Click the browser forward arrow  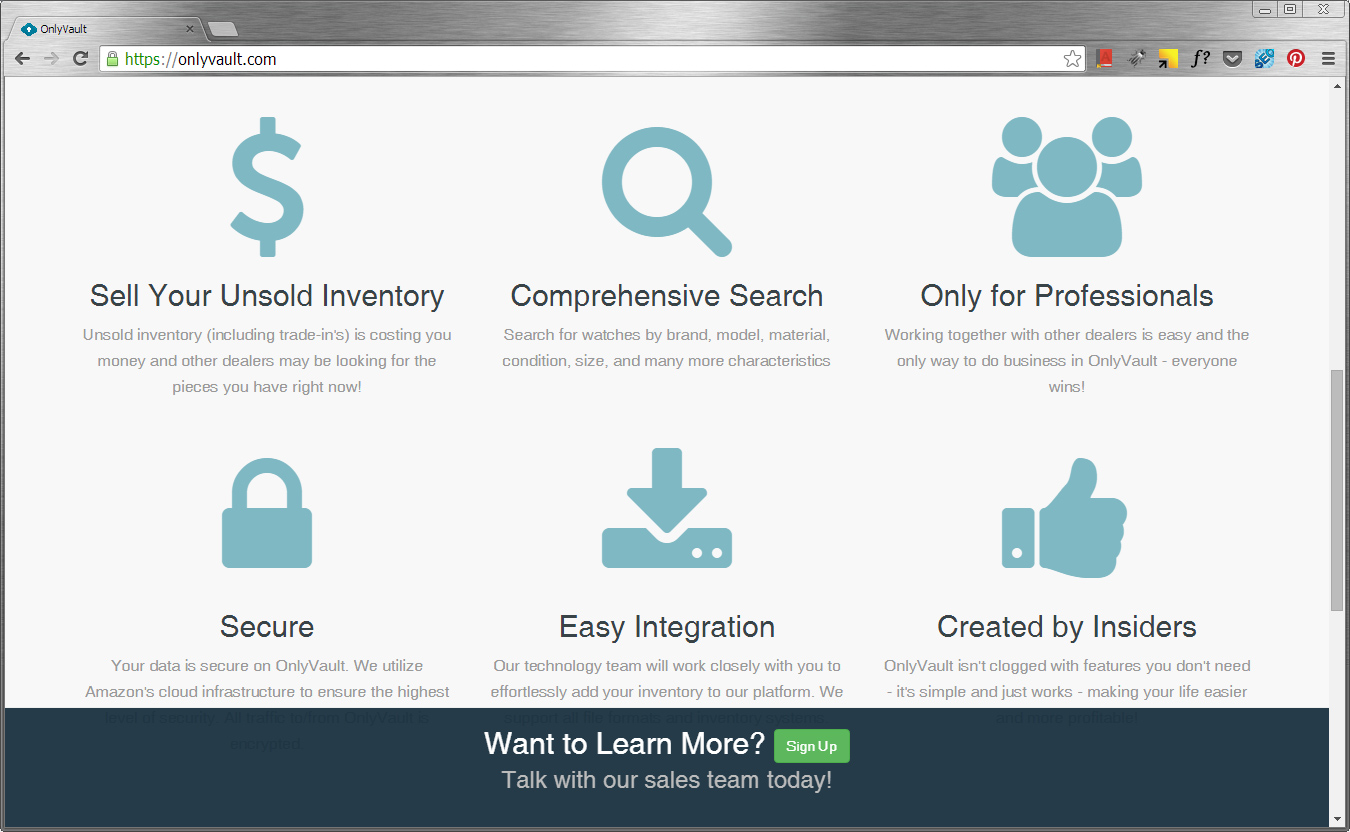point(51,59)
